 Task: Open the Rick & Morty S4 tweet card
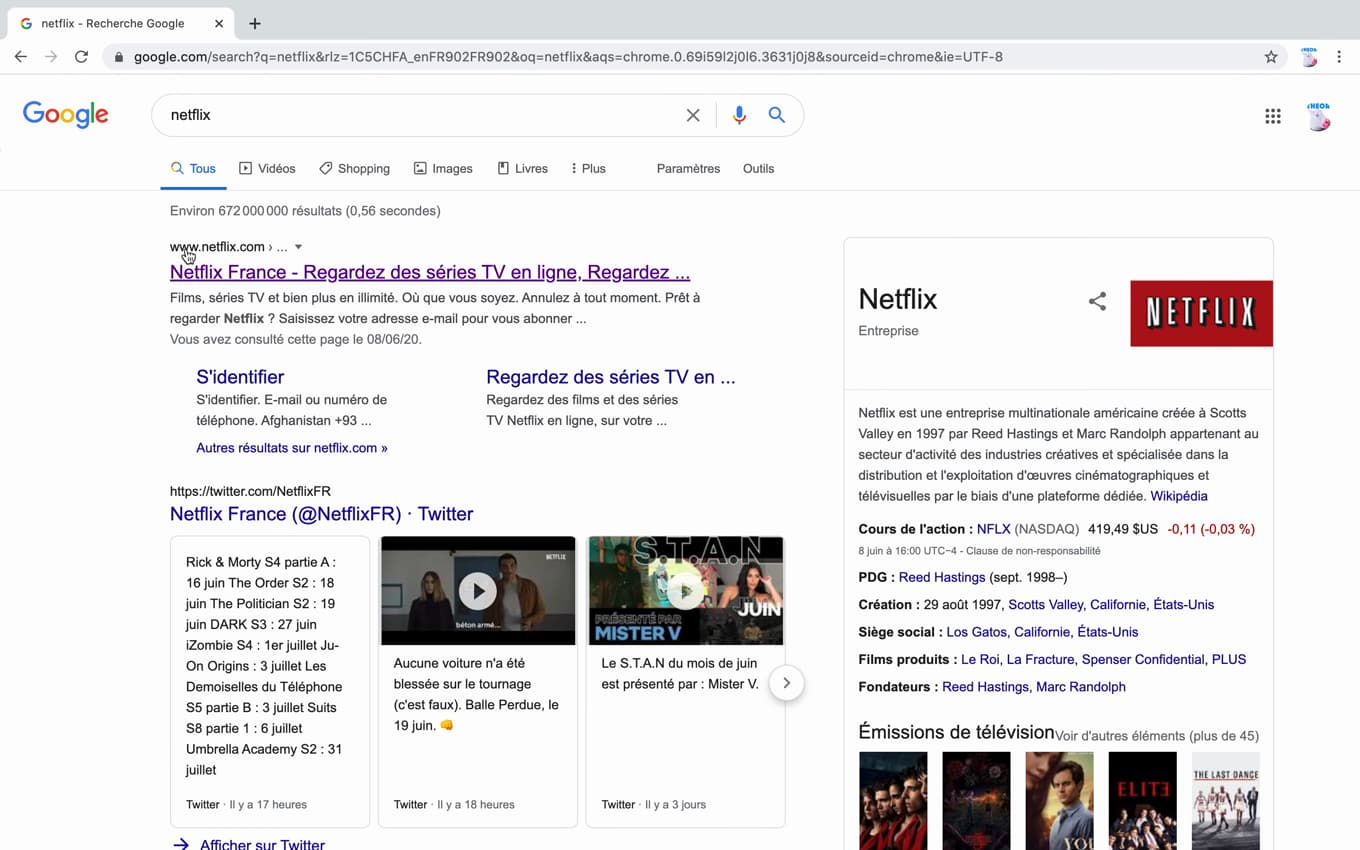[270, 682]
